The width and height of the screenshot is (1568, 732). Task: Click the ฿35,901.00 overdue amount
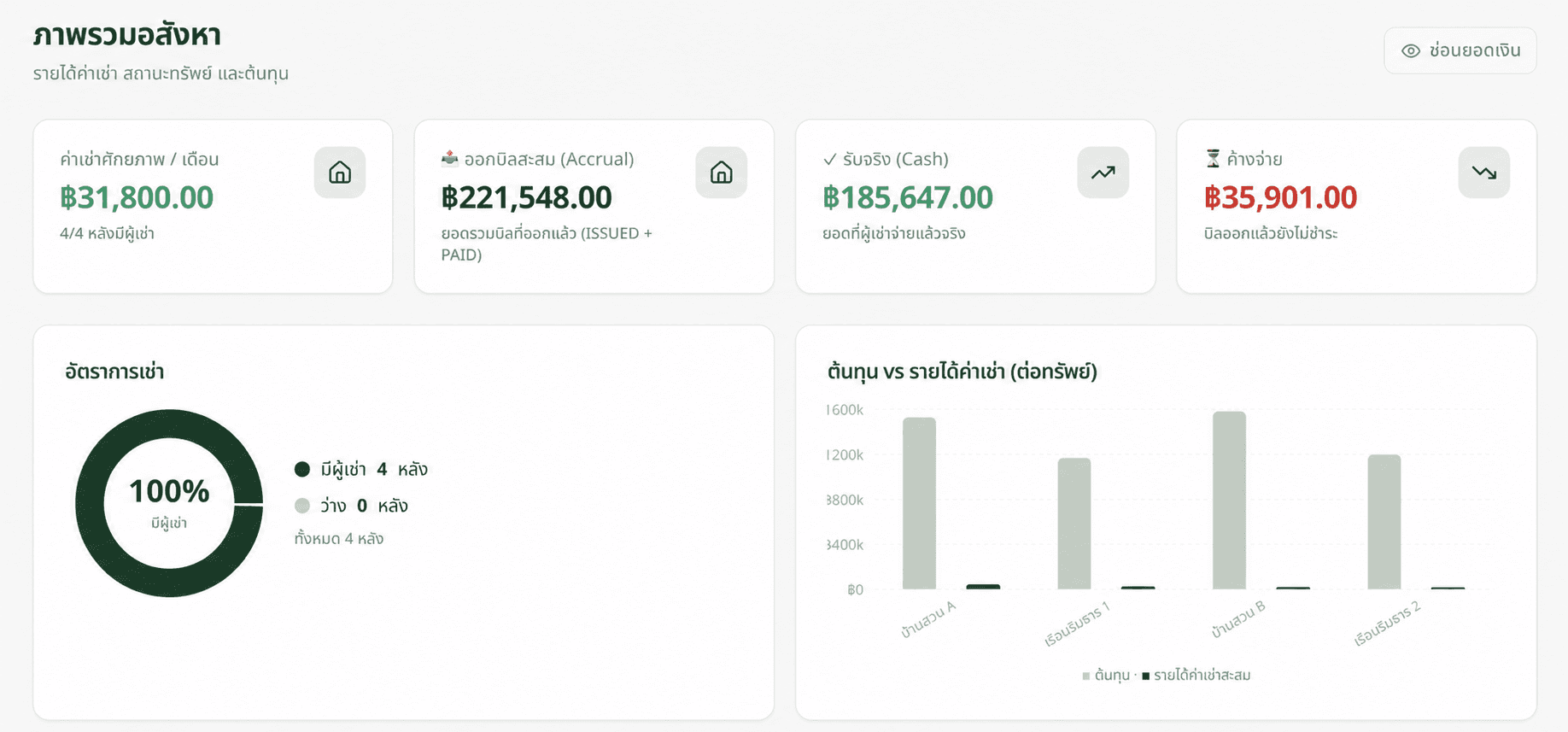[1280, 197]
